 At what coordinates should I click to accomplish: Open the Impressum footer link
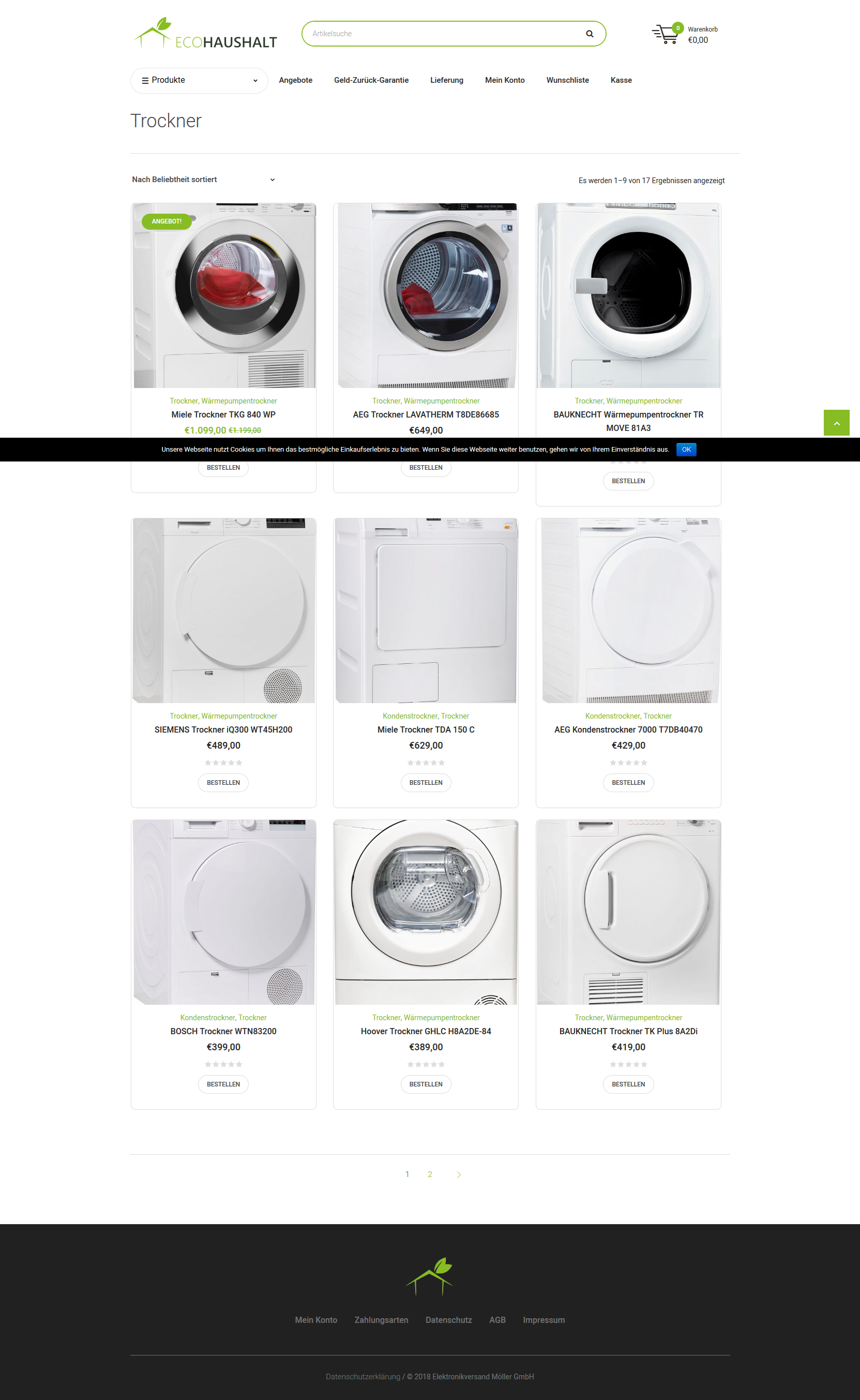click(x=544, y=1320)
